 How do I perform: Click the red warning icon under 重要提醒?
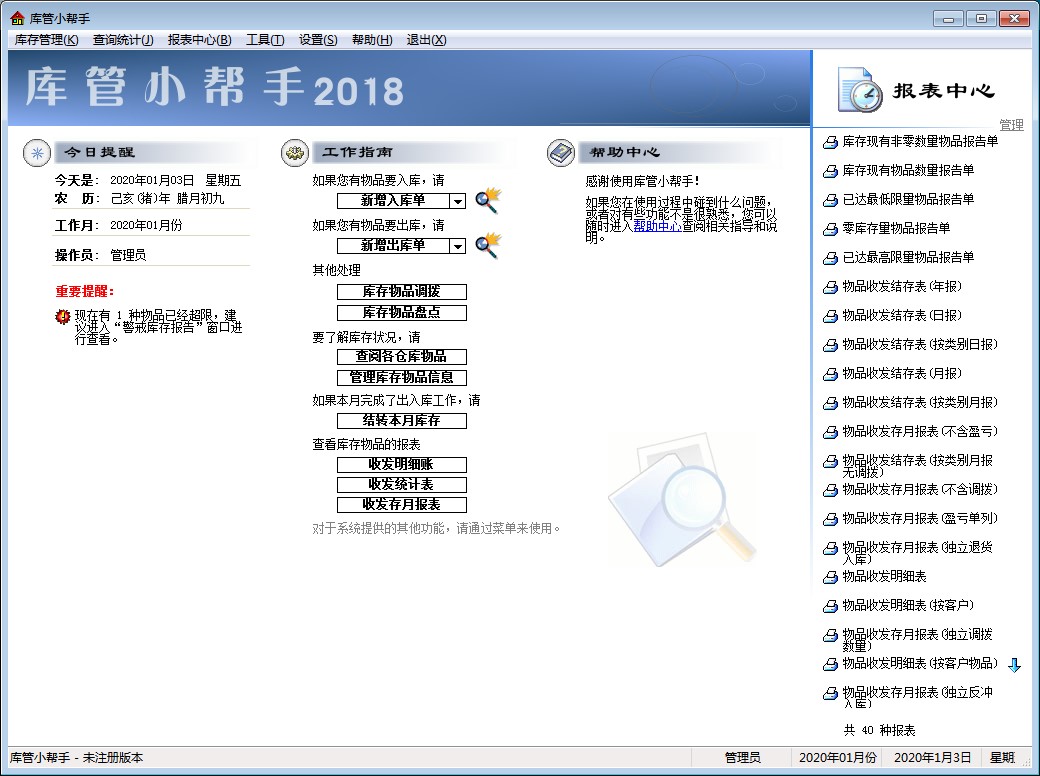tap(63, 317)
